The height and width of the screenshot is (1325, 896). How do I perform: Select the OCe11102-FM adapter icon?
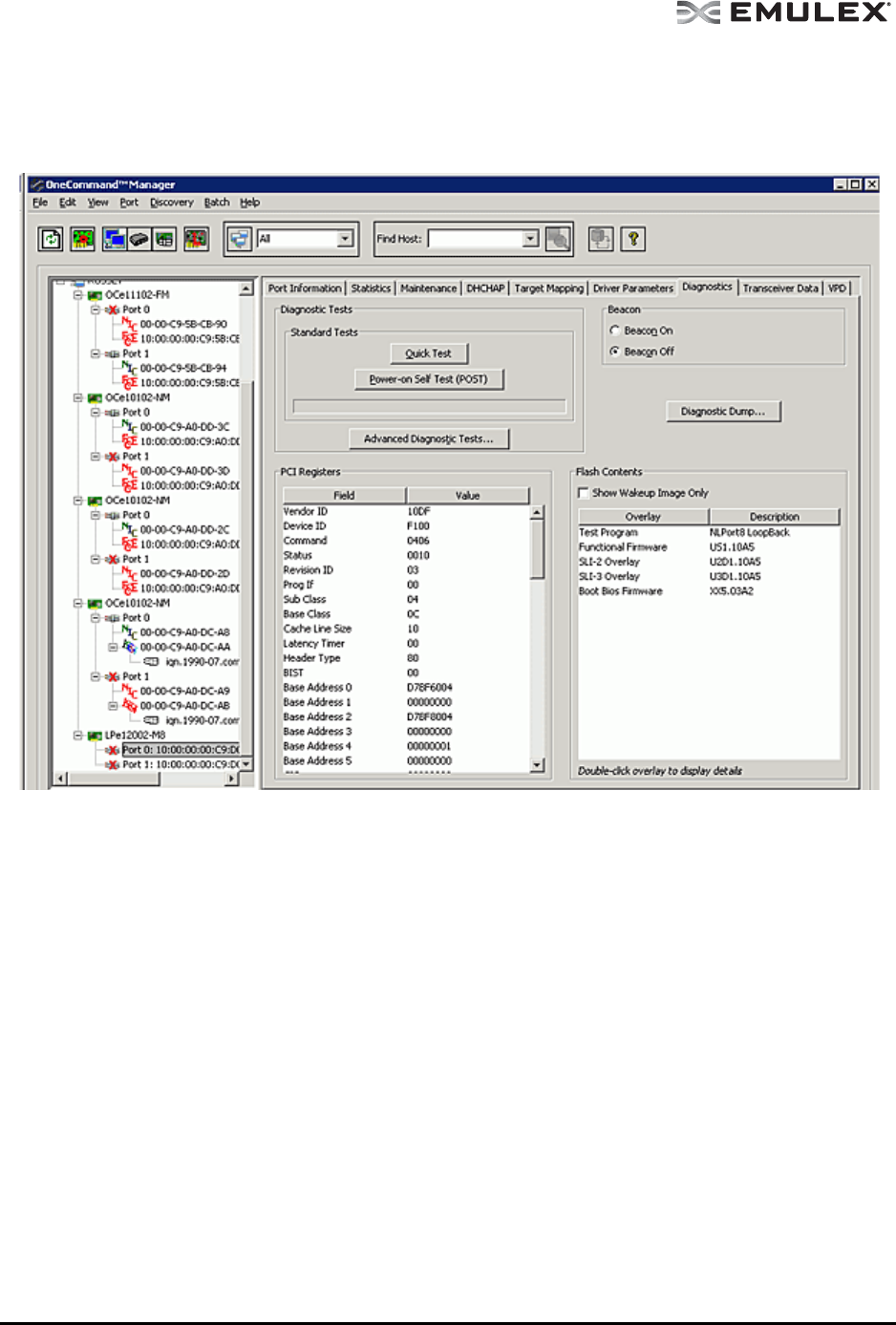tap(96, 295)
